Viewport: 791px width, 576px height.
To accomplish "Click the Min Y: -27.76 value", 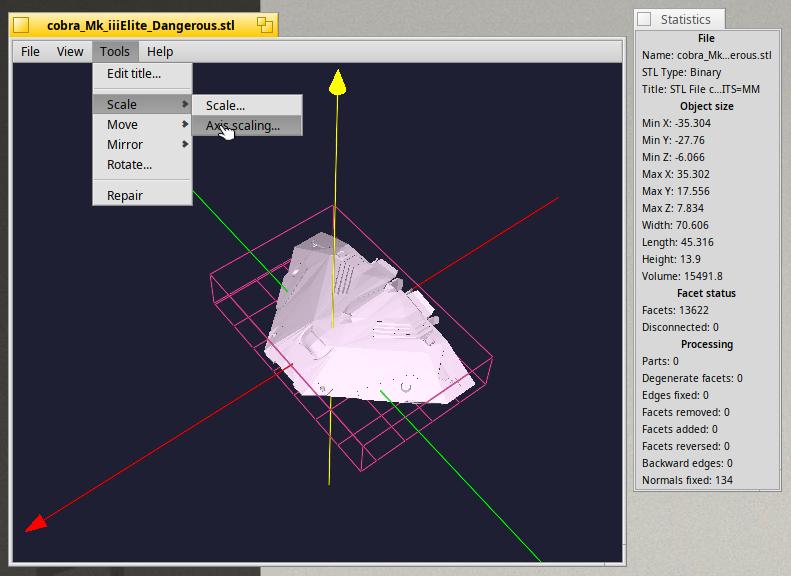I will pos(673,140).
